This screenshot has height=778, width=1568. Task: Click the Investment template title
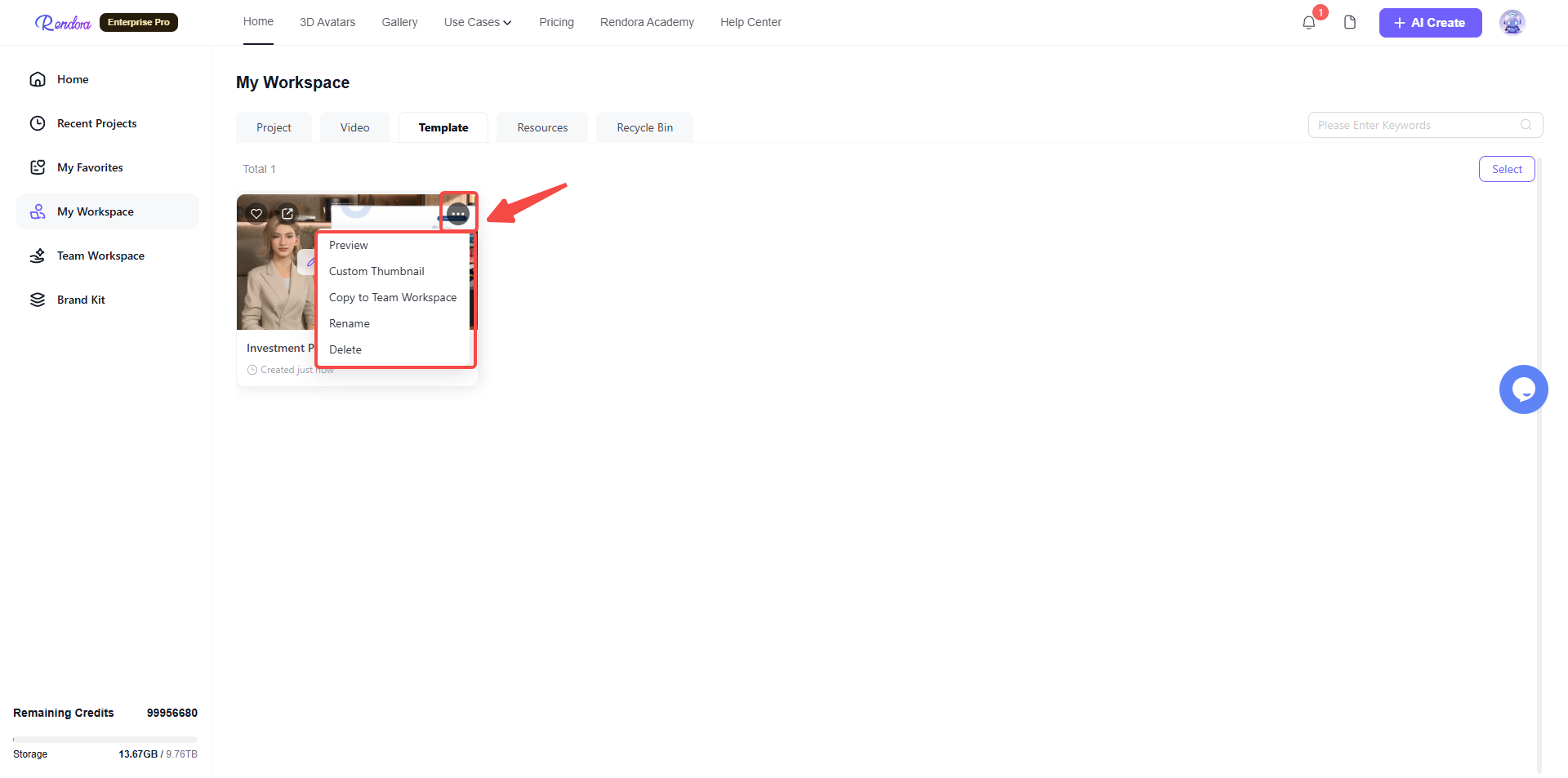280,348
